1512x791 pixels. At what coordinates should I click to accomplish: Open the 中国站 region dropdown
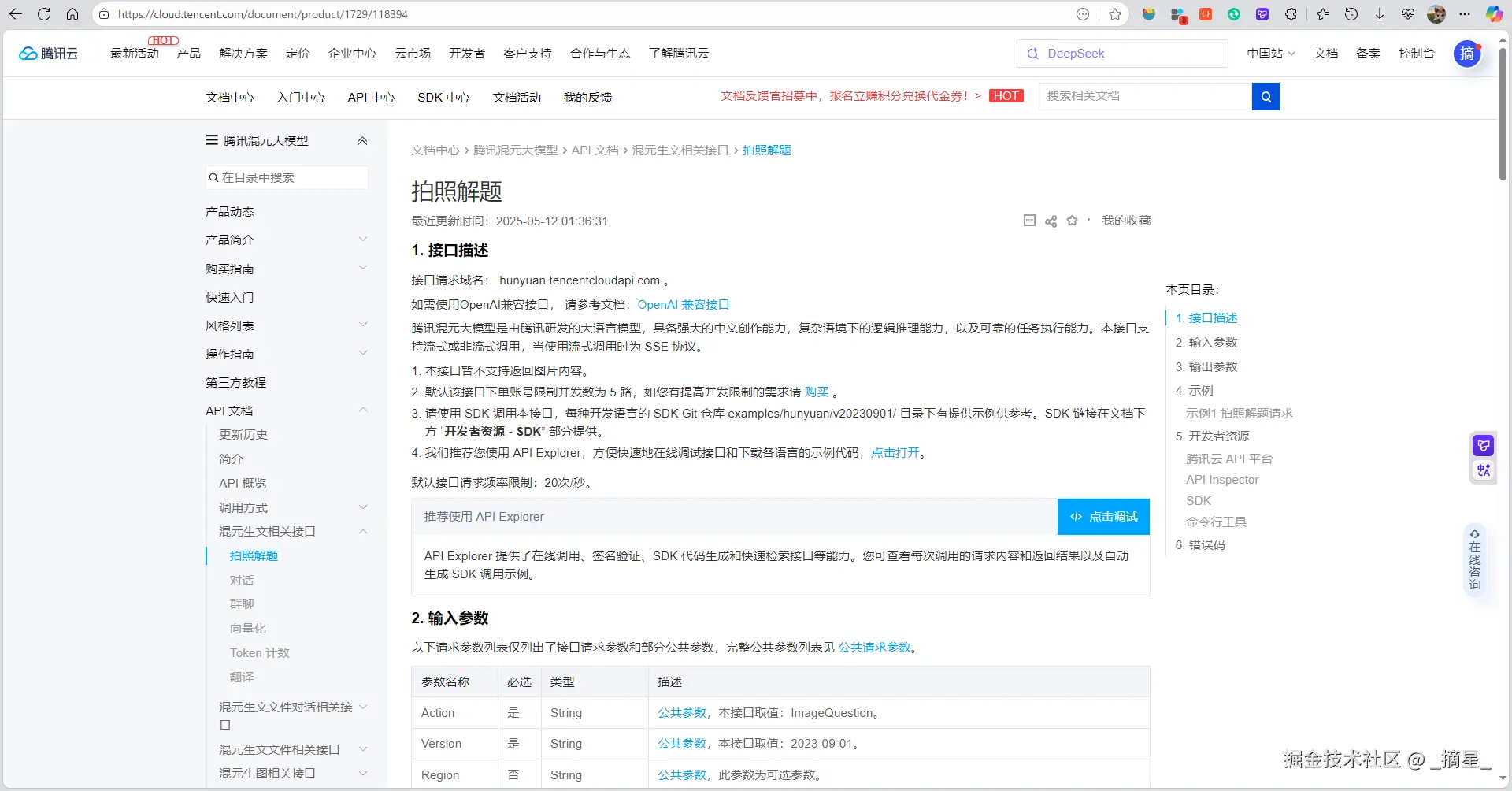click(1270, 54)
